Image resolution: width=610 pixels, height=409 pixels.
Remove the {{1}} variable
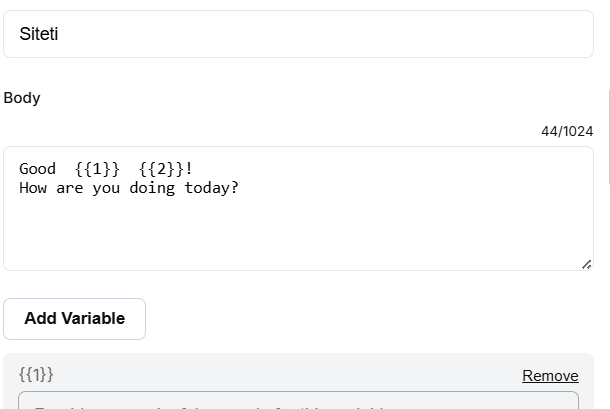(x=550, y=376)
